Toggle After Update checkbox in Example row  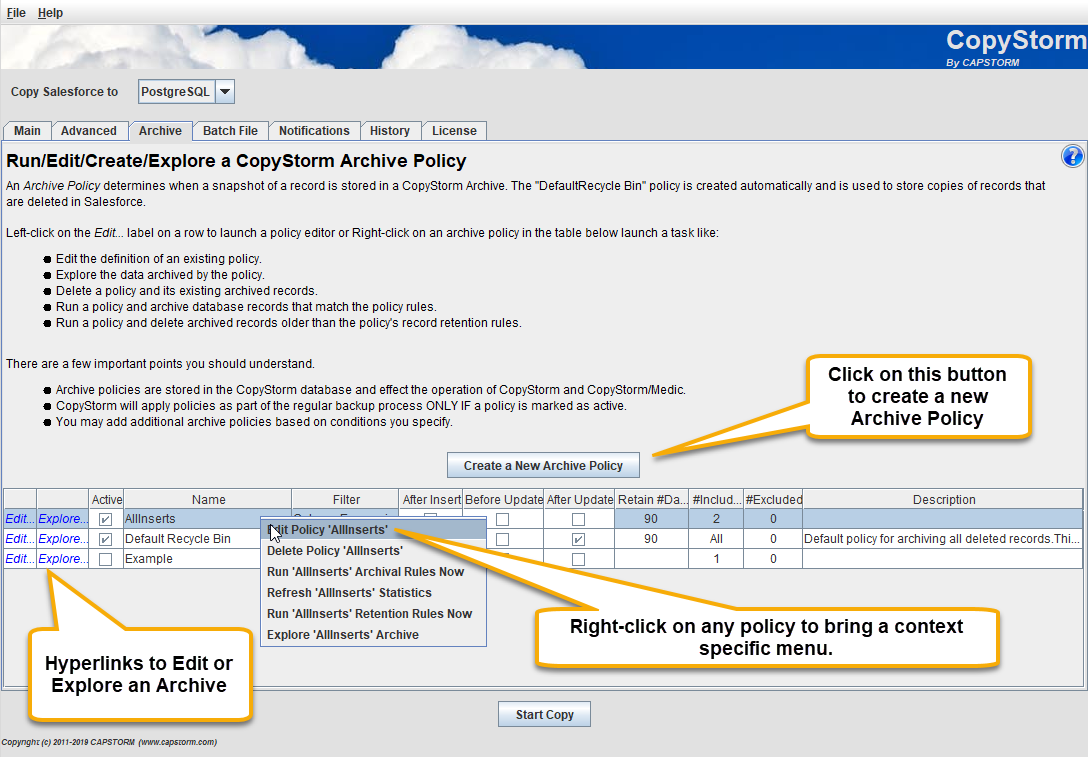point(578,559)
